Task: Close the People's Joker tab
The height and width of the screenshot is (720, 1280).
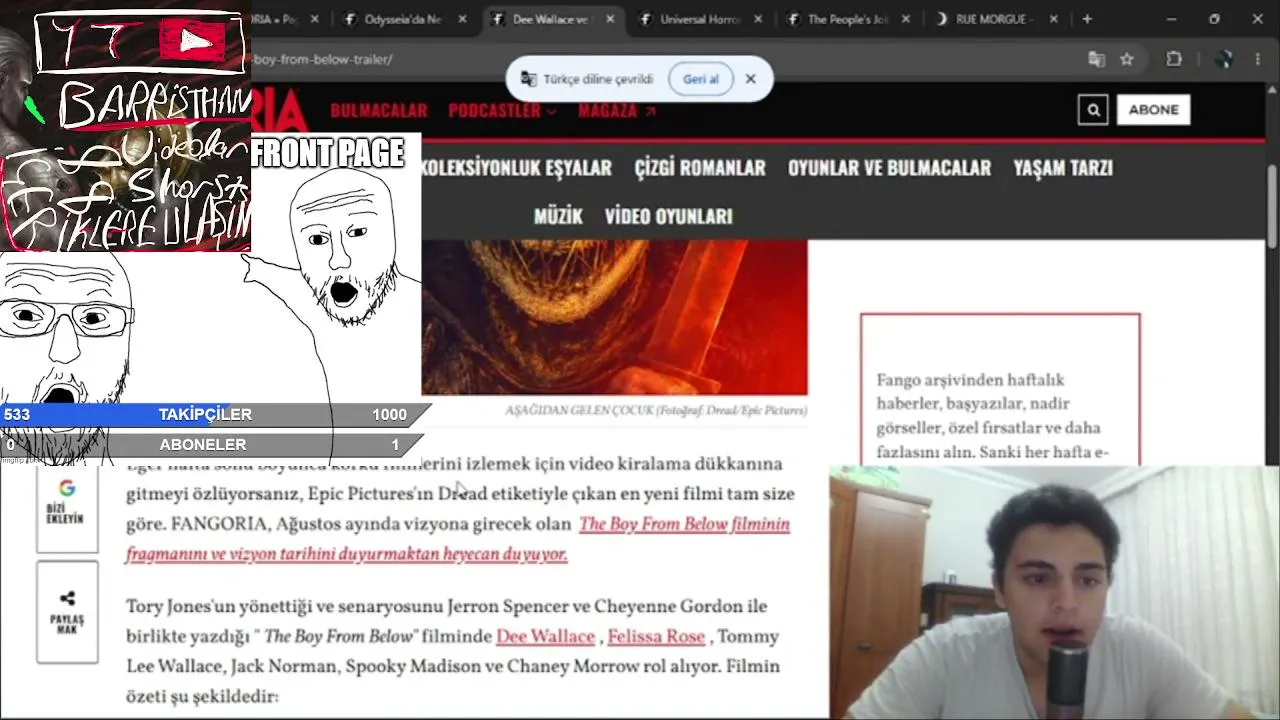Action: coord(906,19)
